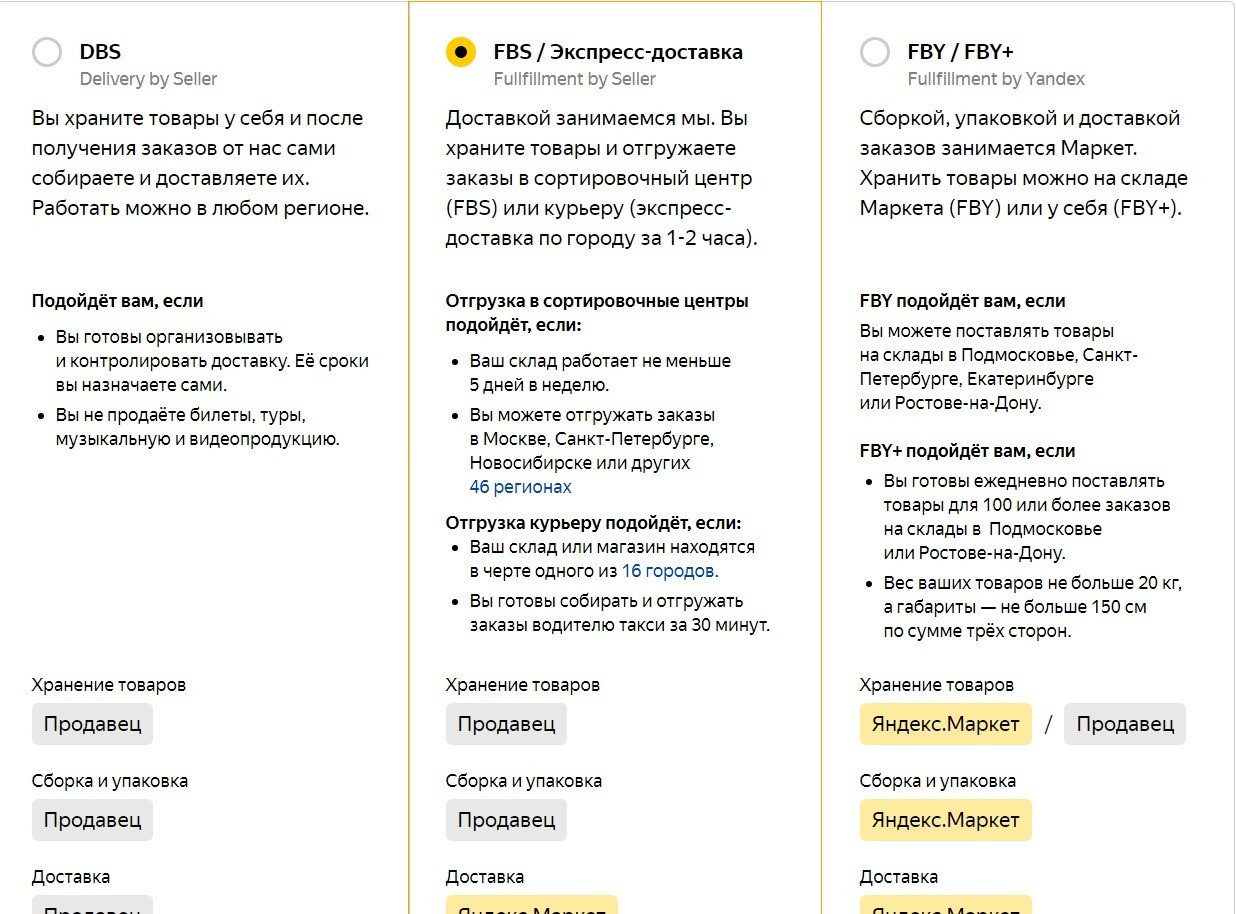1236x914 pixels.
Task: Click Продавец tag in FBY Хранение товаров
Action: click(x=1125, y=724)
